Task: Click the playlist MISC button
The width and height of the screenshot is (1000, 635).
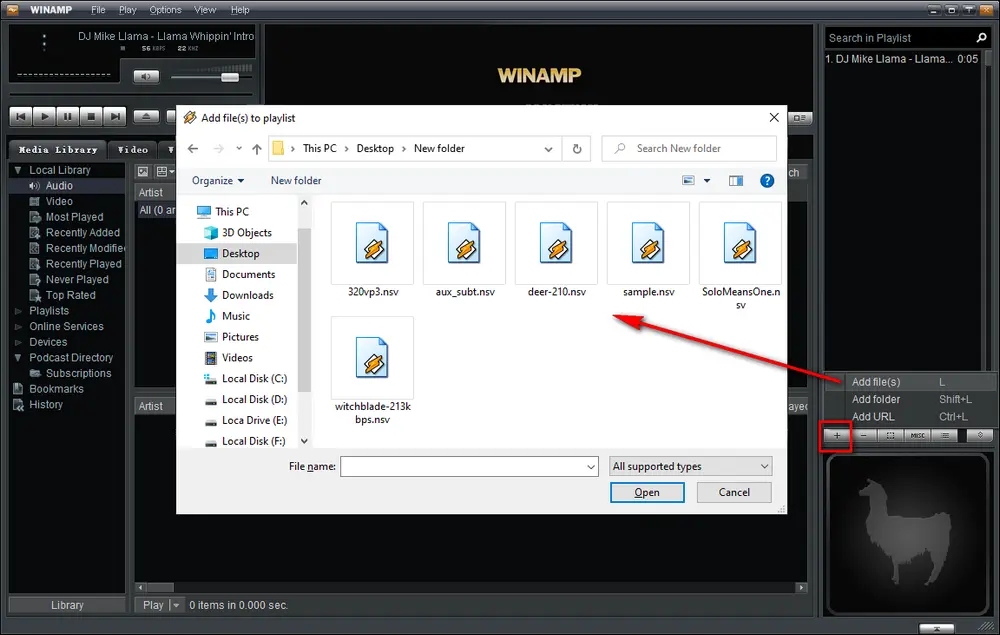Action: (918, 435)
